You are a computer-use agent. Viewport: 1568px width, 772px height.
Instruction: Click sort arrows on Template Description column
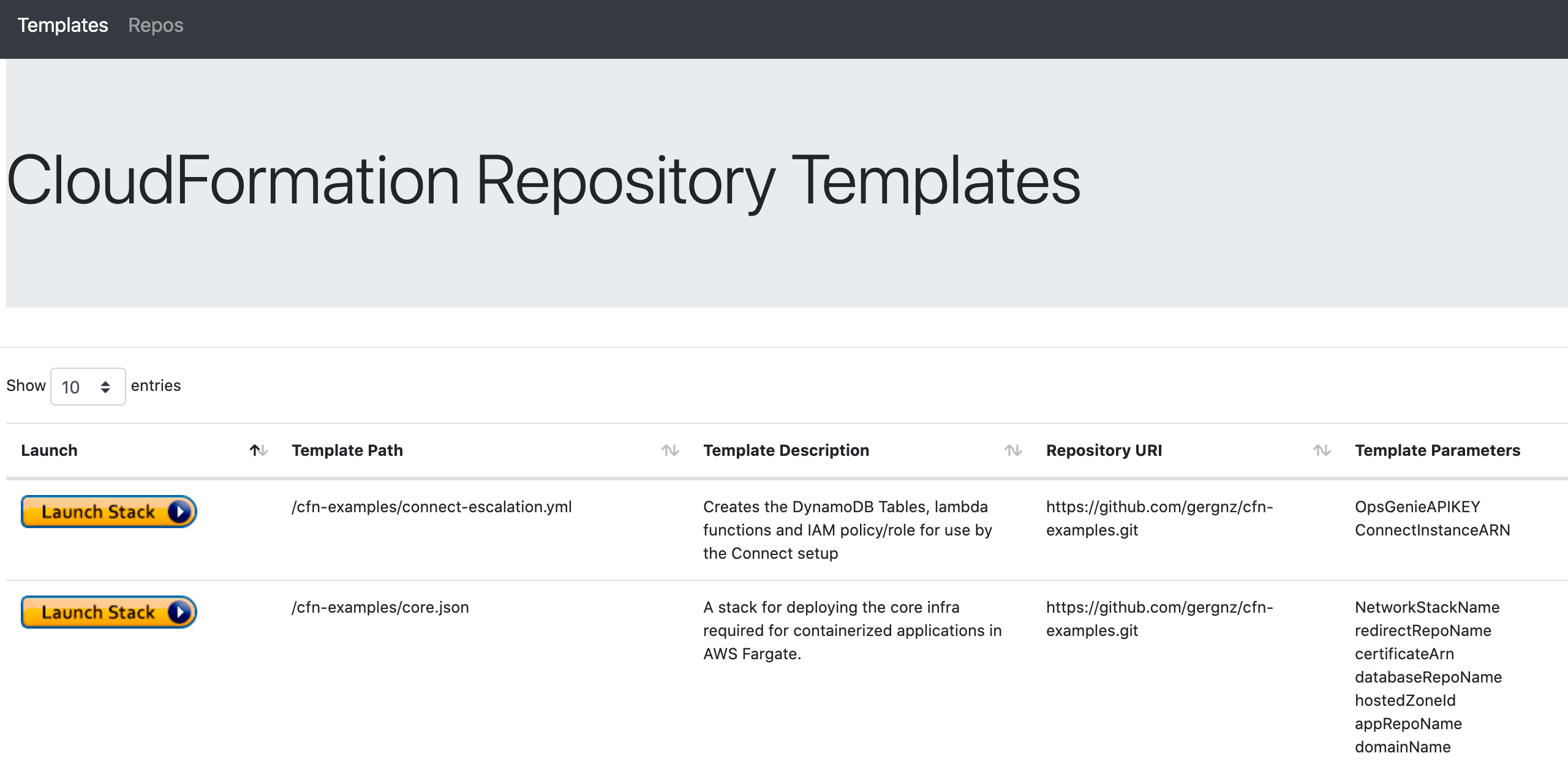click(x=1013, y=451)
